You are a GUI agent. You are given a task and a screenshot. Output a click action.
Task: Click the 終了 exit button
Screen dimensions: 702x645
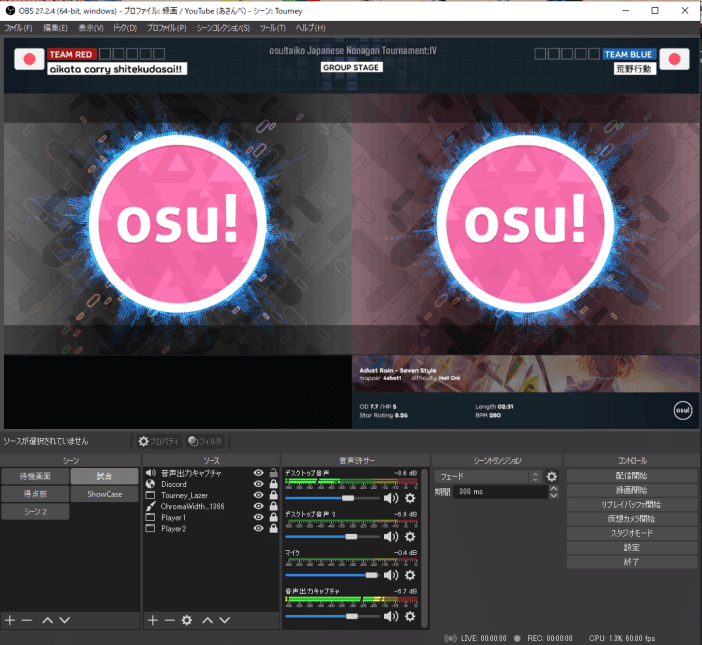631,562
